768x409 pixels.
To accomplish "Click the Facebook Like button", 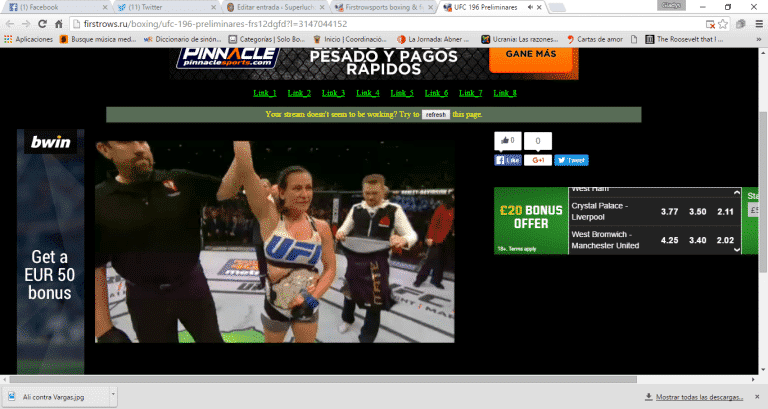I will point(508,160).
